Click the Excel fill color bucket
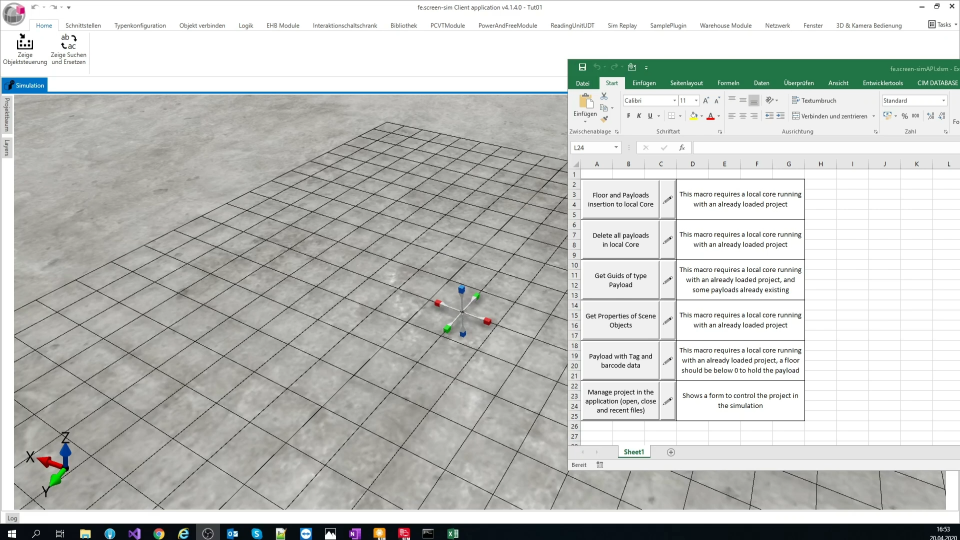The height and width of the screenshot is (540, 960). pos(694,116)
